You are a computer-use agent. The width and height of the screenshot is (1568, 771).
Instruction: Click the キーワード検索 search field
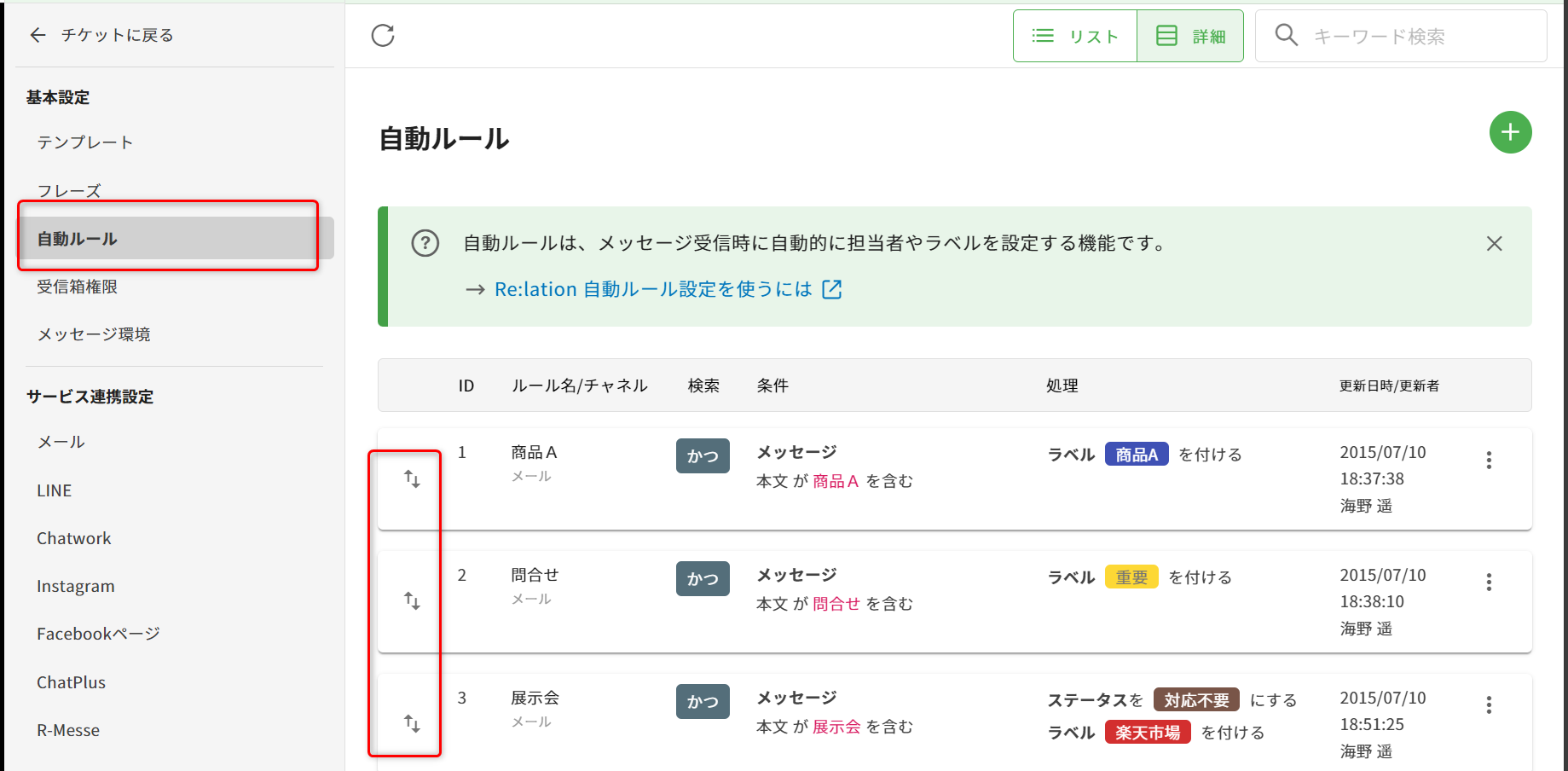point(1415,37)
